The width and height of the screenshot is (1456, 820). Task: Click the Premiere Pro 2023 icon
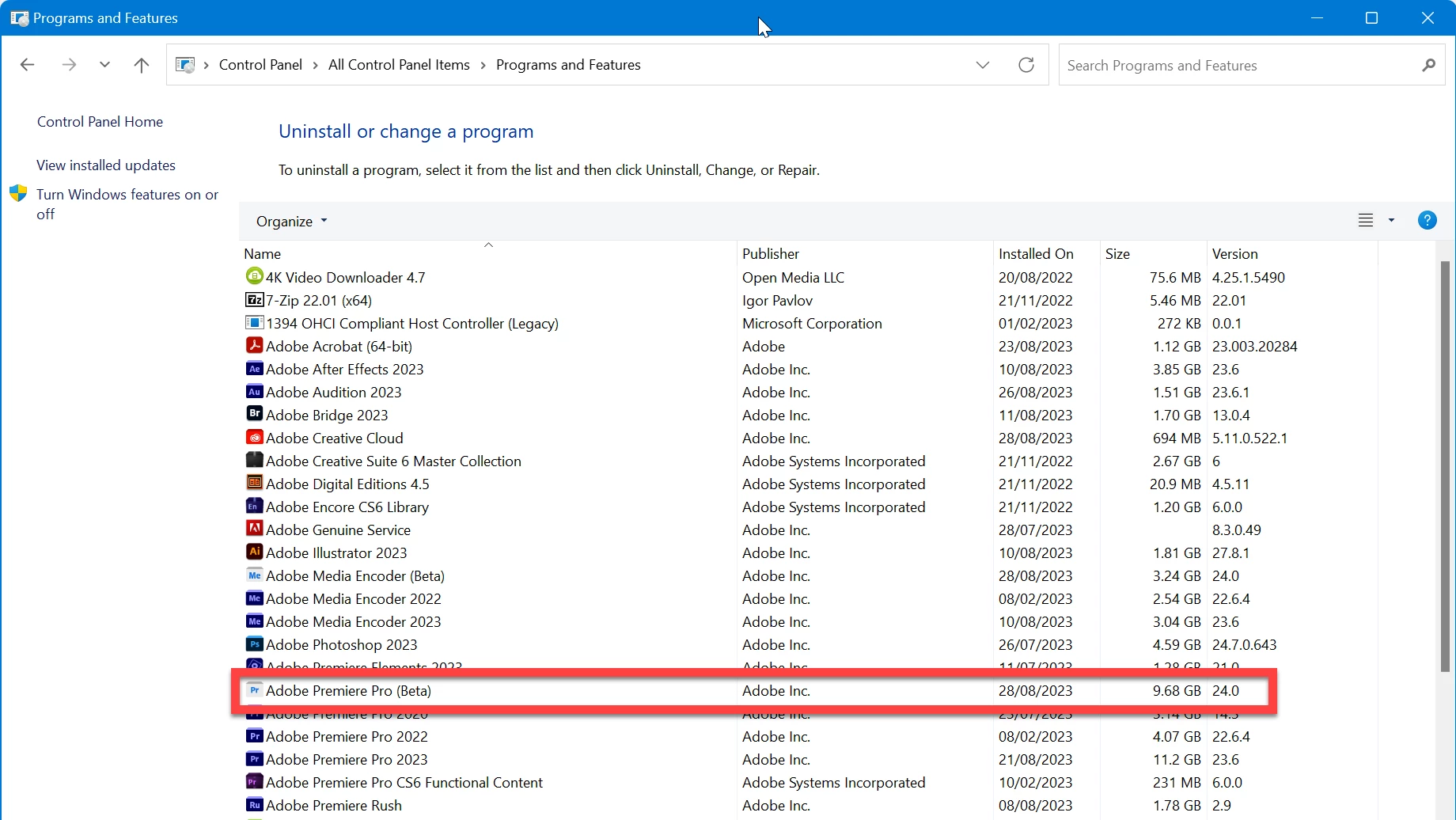coord(254,758)
